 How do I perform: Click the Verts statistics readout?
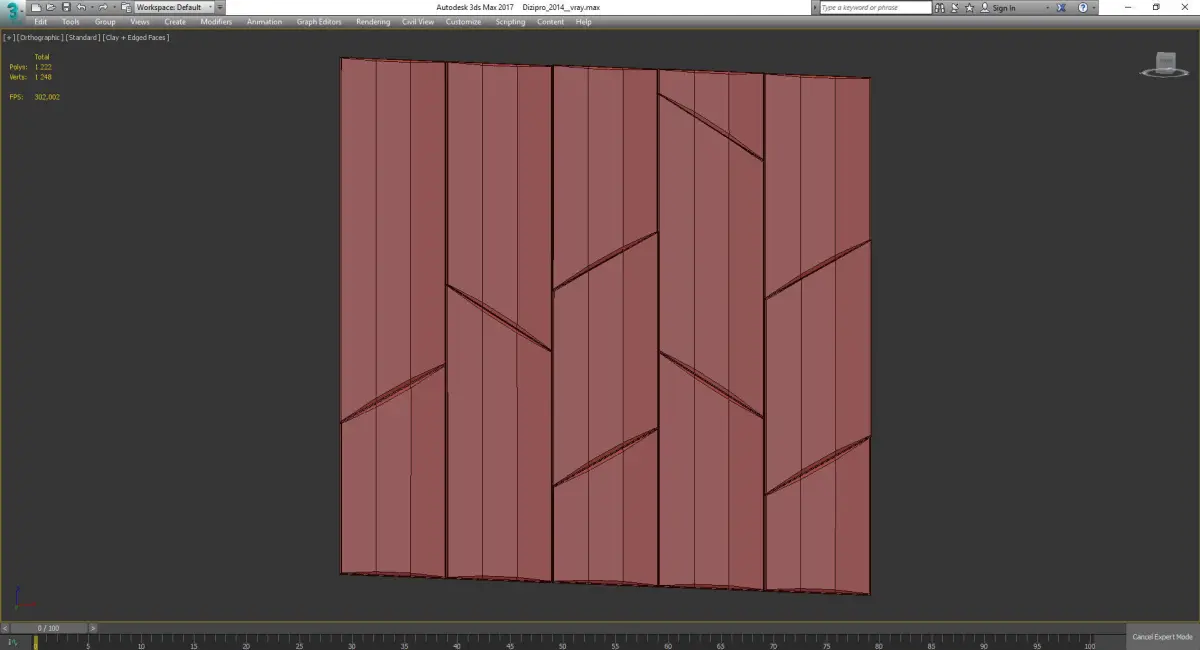tap(30, 77)
